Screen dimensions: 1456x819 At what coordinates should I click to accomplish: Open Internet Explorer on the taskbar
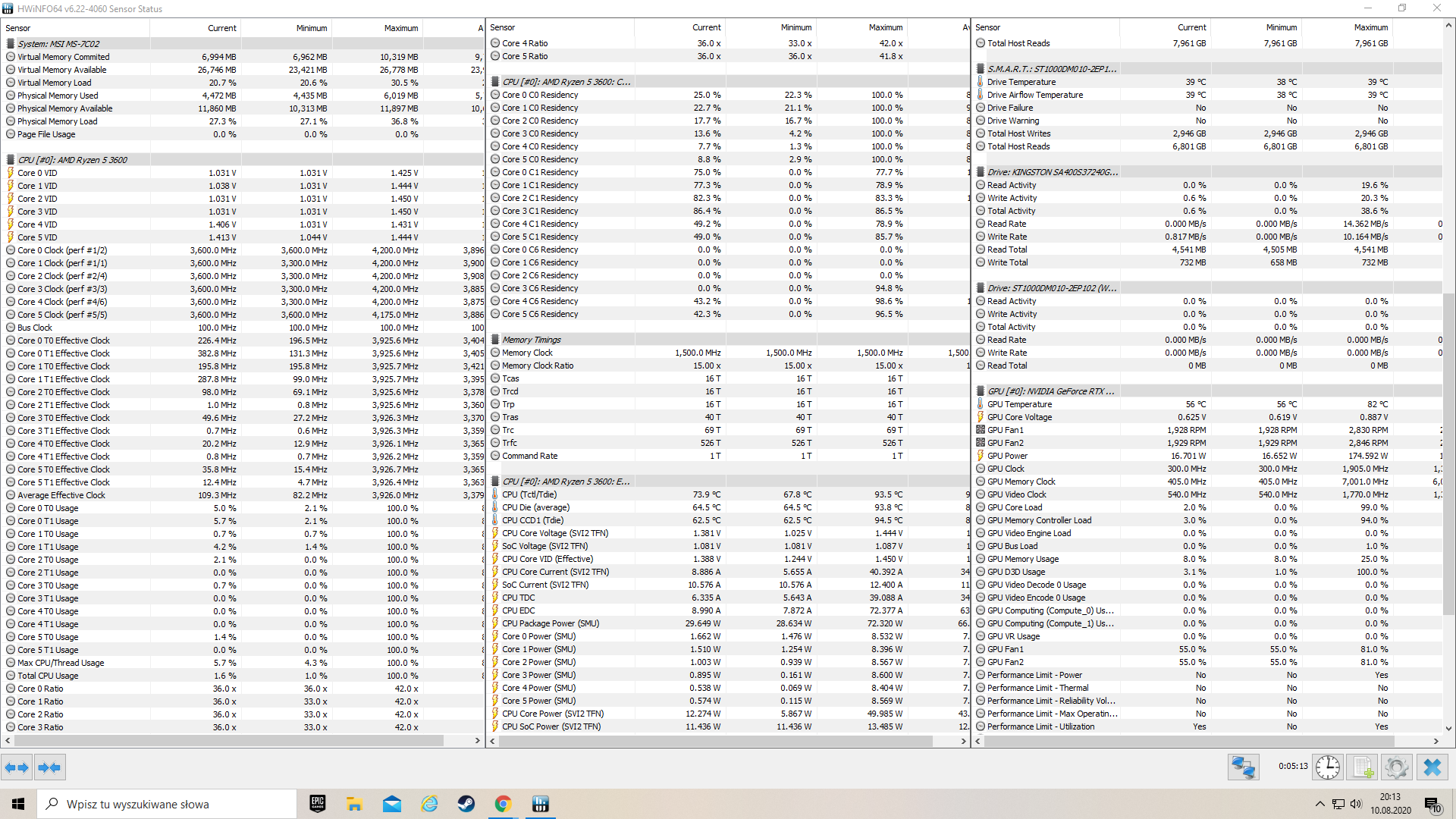[429, 804]
